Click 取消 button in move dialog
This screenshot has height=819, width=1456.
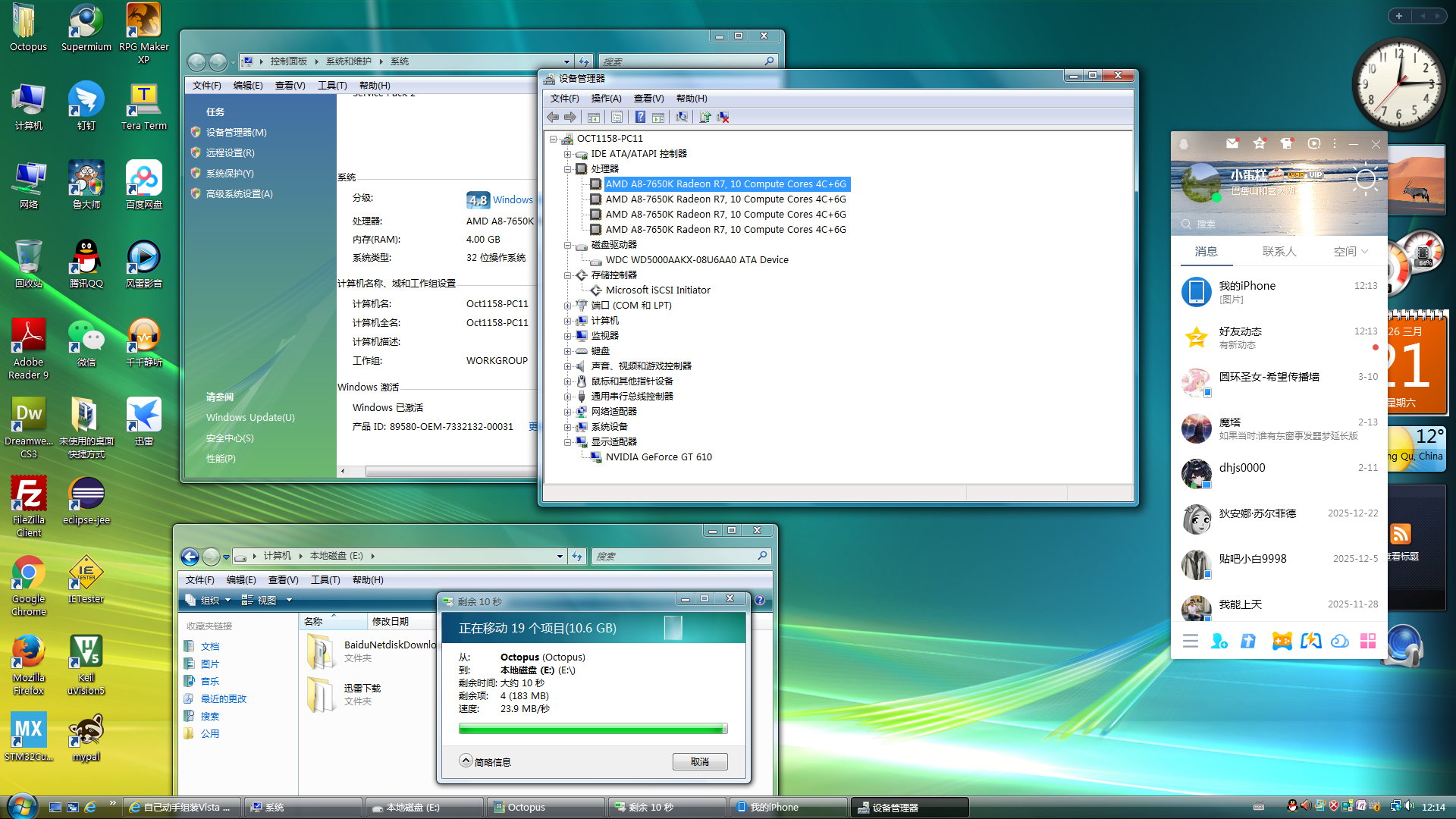(699, 761)
